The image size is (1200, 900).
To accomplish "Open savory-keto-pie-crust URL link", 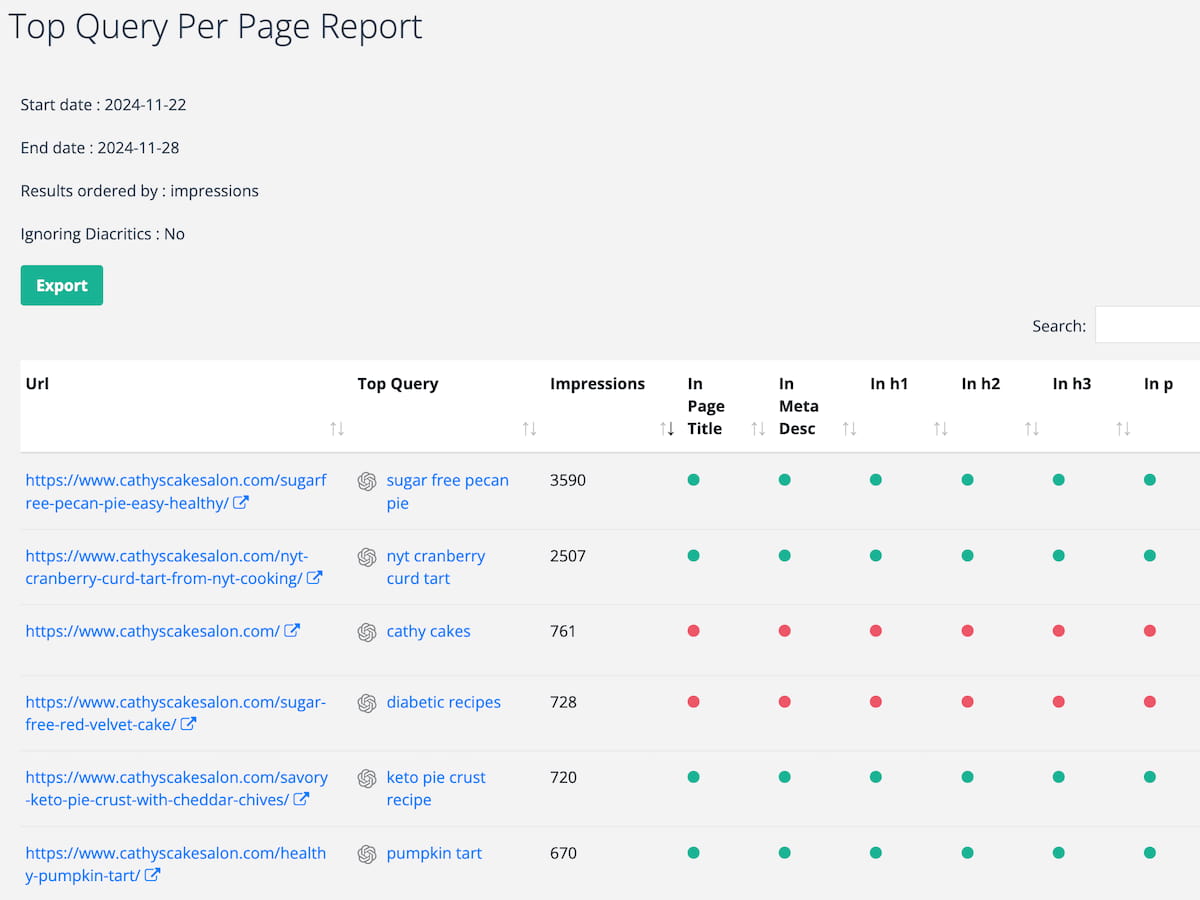I will pos(176,788).
